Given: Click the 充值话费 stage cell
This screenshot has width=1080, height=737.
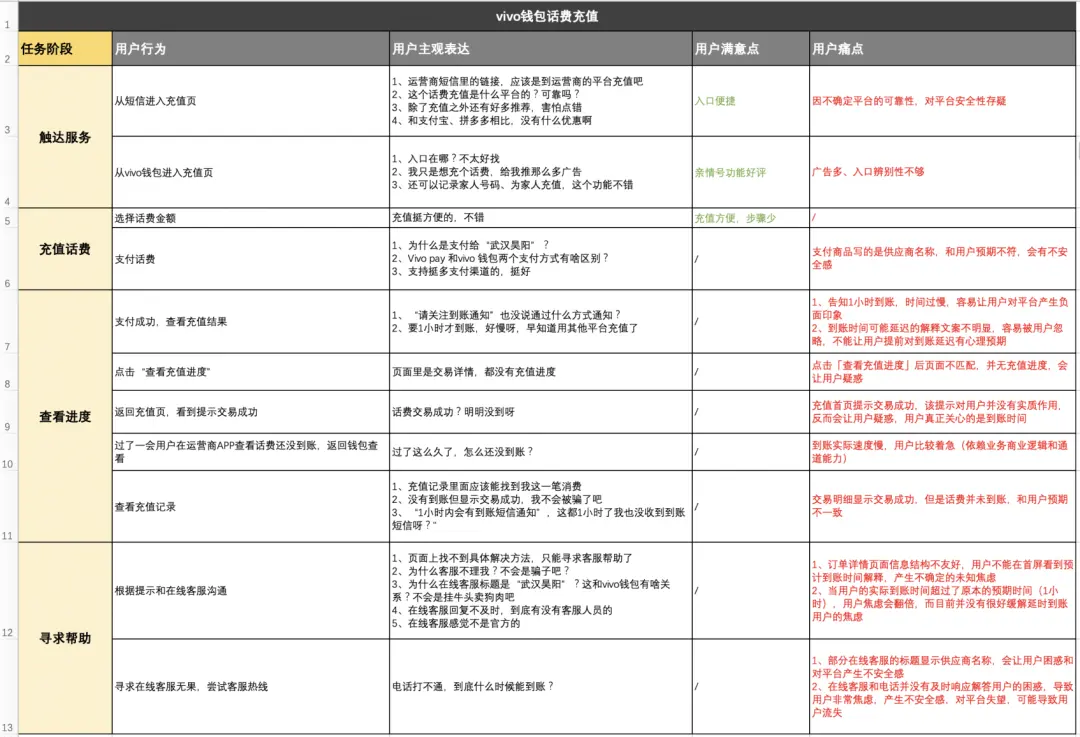Looking at the screenshot, I should pos(65,249).
